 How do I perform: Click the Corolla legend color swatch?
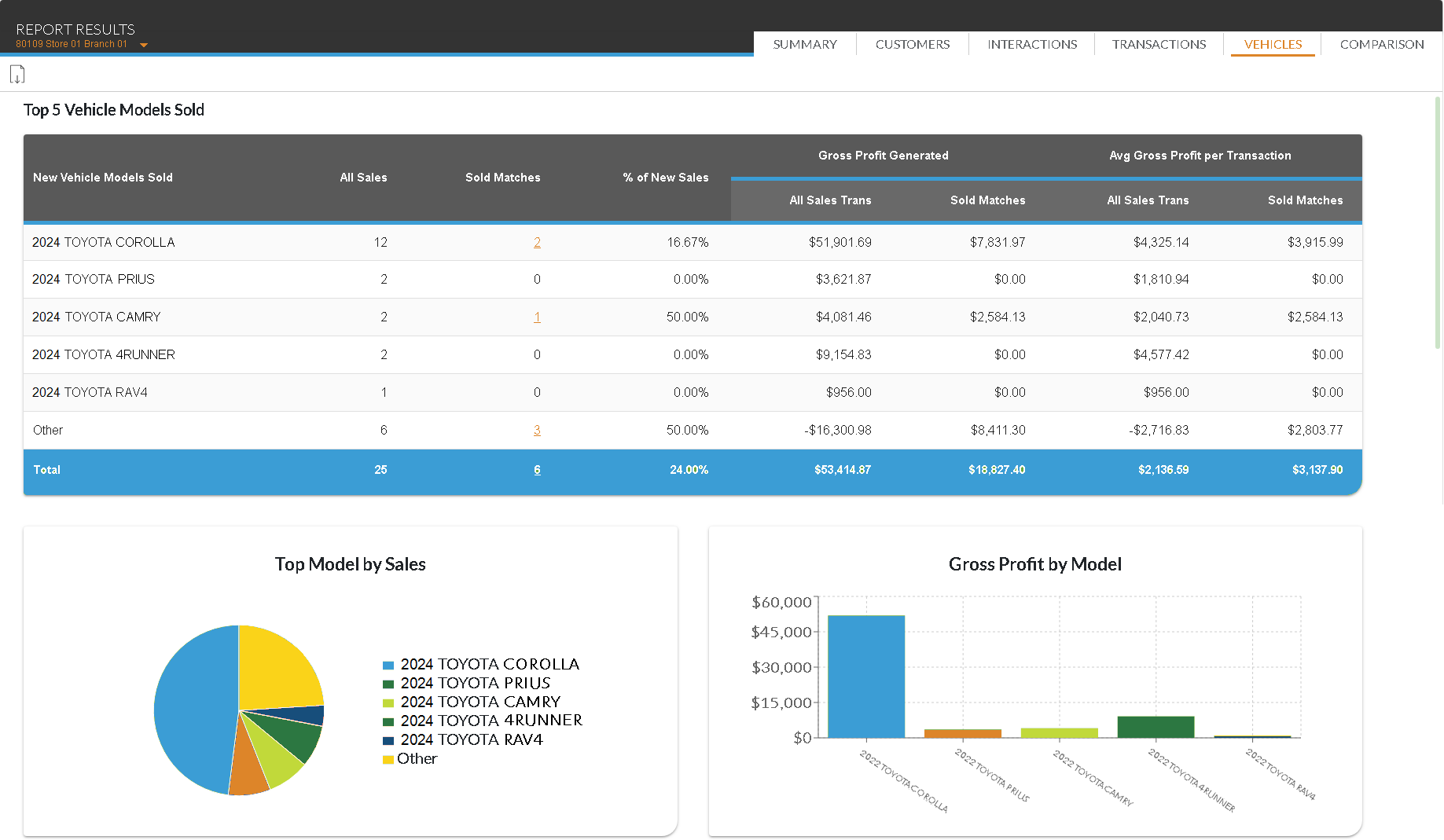[x=388, y=666]
